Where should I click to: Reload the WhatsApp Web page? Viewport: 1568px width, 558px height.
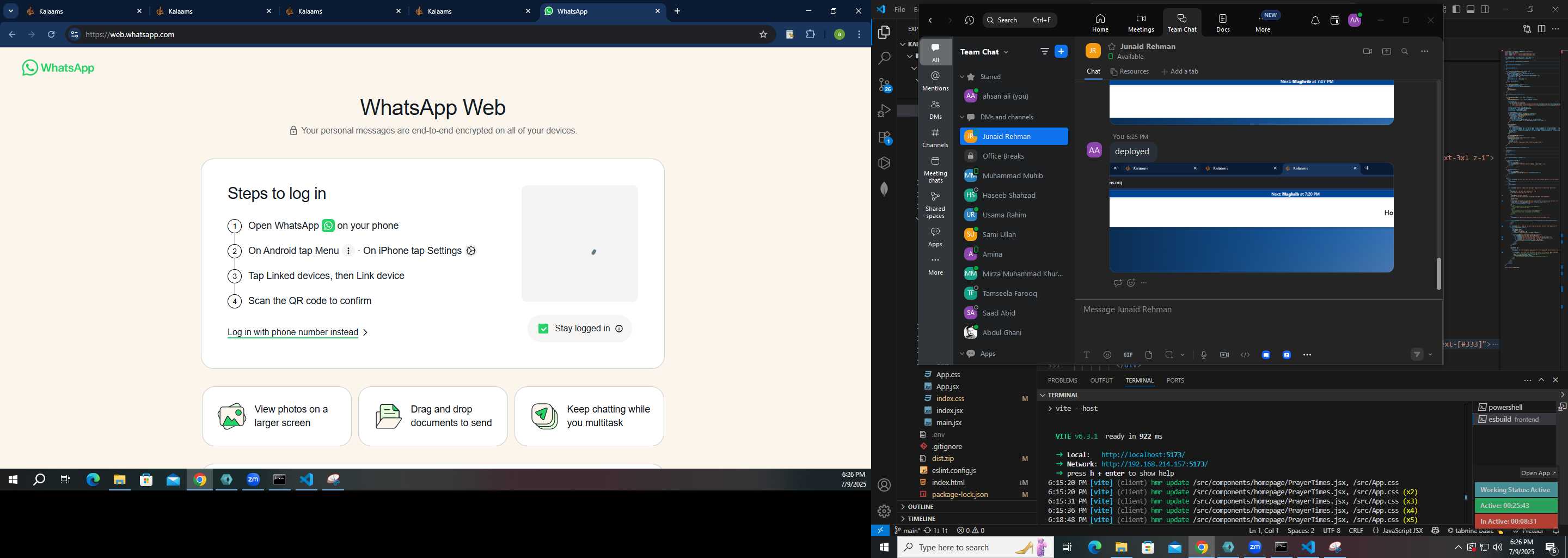[x=52, y=35]
